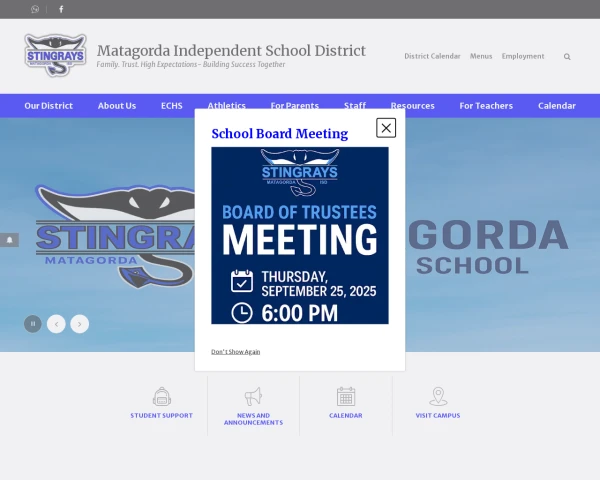Open the Facebook page icon
The image size is (600, 480).
click(x=61, y=9)
